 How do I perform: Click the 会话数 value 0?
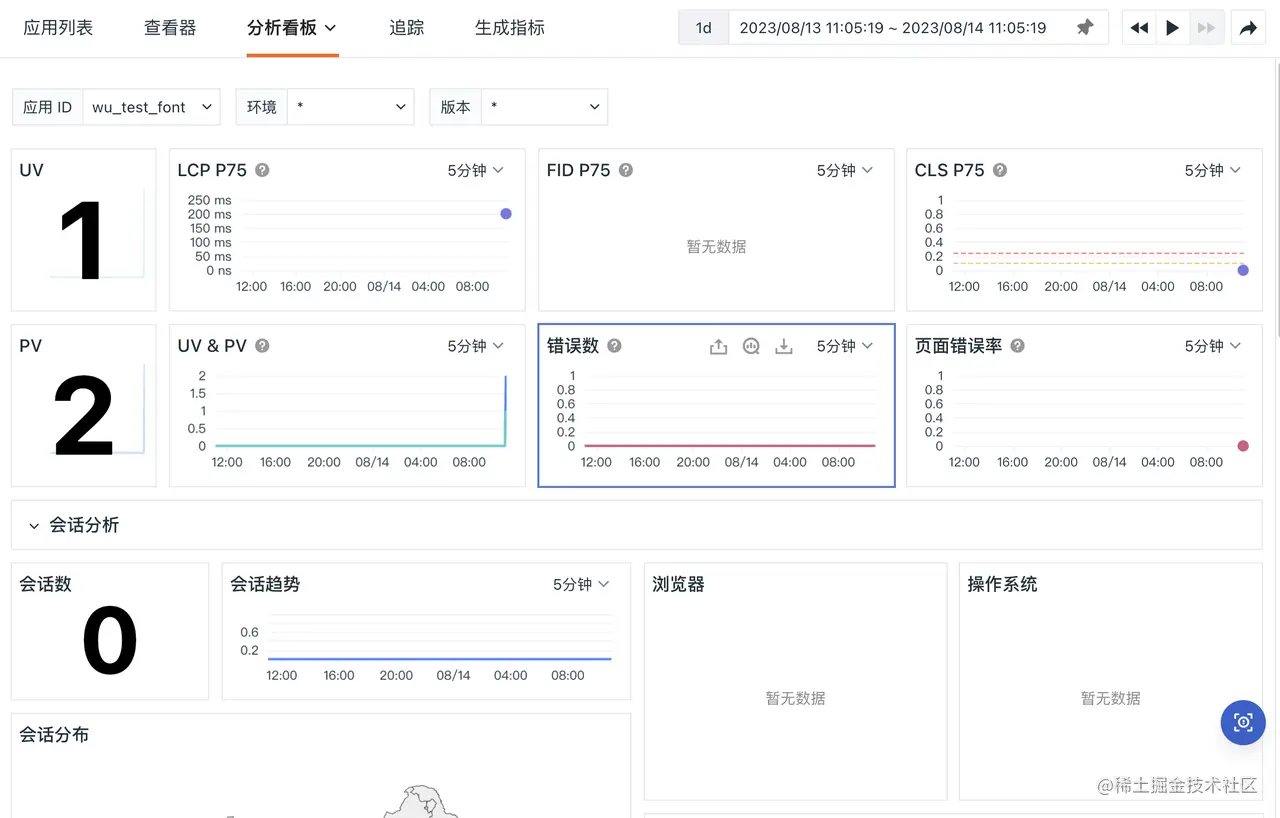point(110,642)
